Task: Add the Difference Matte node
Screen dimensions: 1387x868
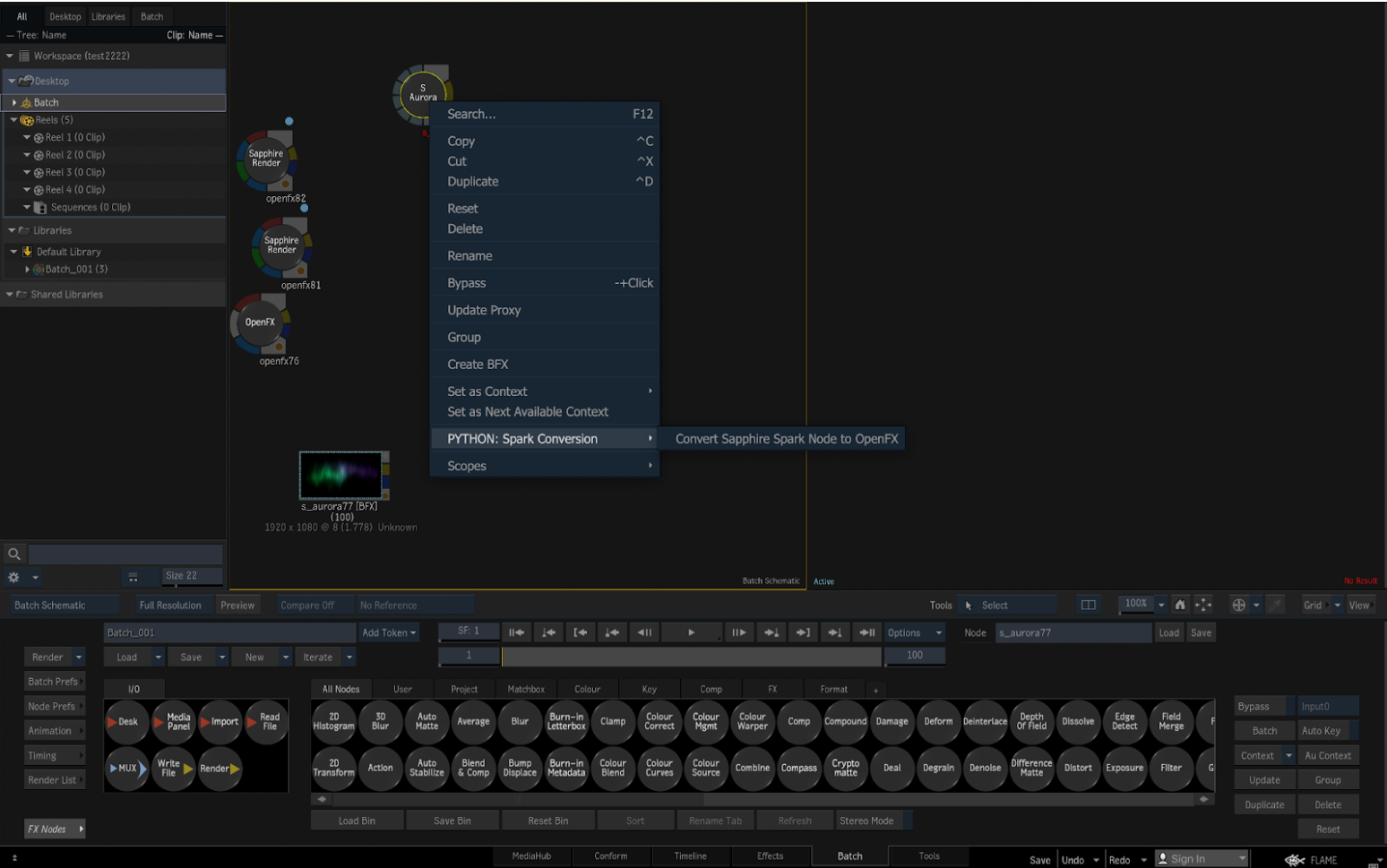Action: (x=1032, y=769)
